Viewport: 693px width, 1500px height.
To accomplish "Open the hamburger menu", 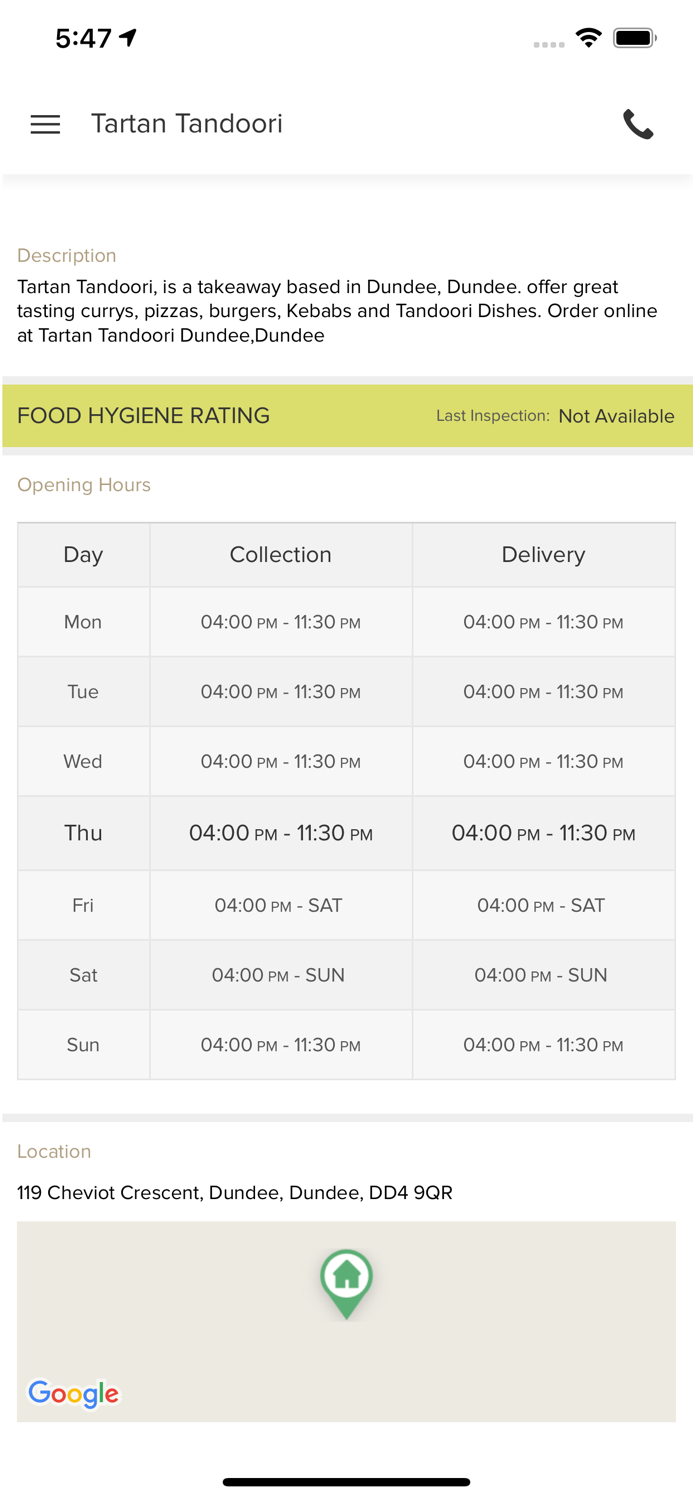I will [45, 124].
